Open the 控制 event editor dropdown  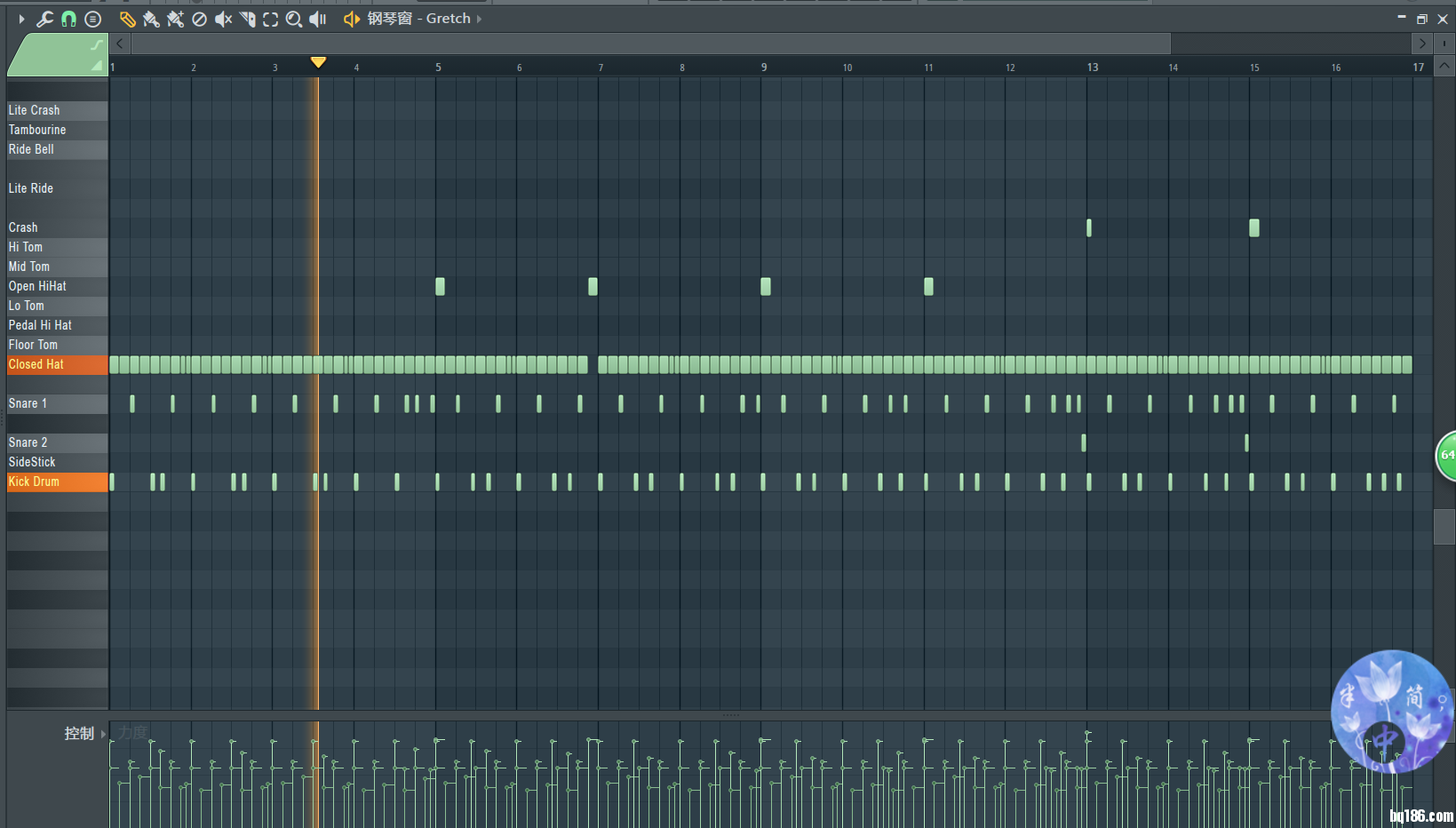tap(84, 734)
